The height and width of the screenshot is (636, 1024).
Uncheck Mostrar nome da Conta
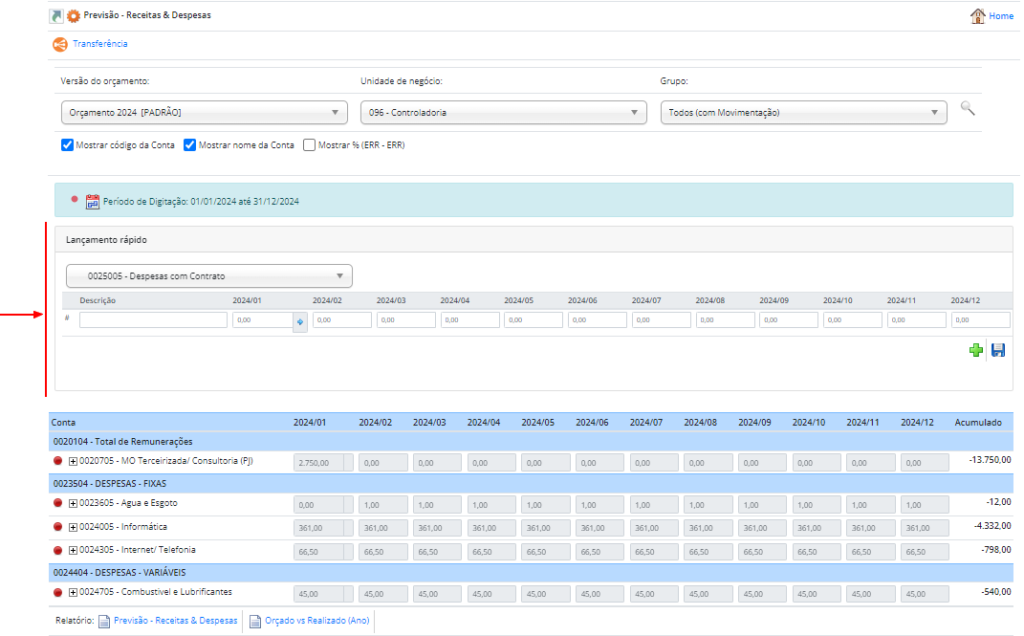(x=190, y=145)
